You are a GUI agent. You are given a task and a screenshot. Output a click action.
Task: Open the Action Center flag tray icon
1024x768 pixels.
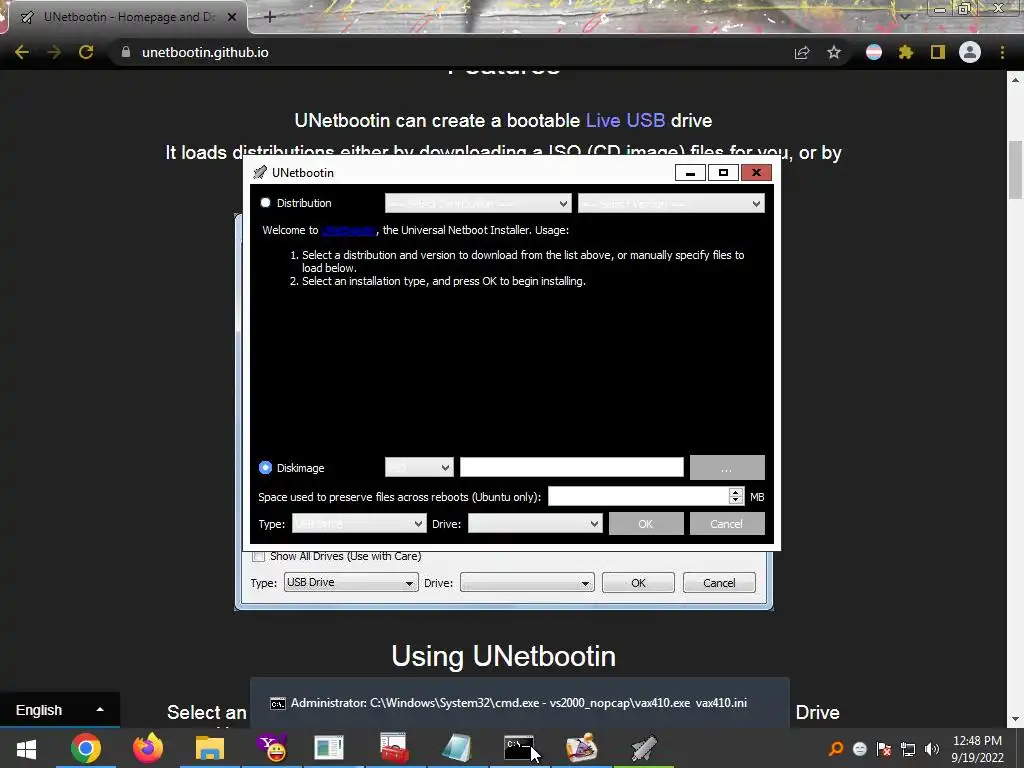pos(884,748)
